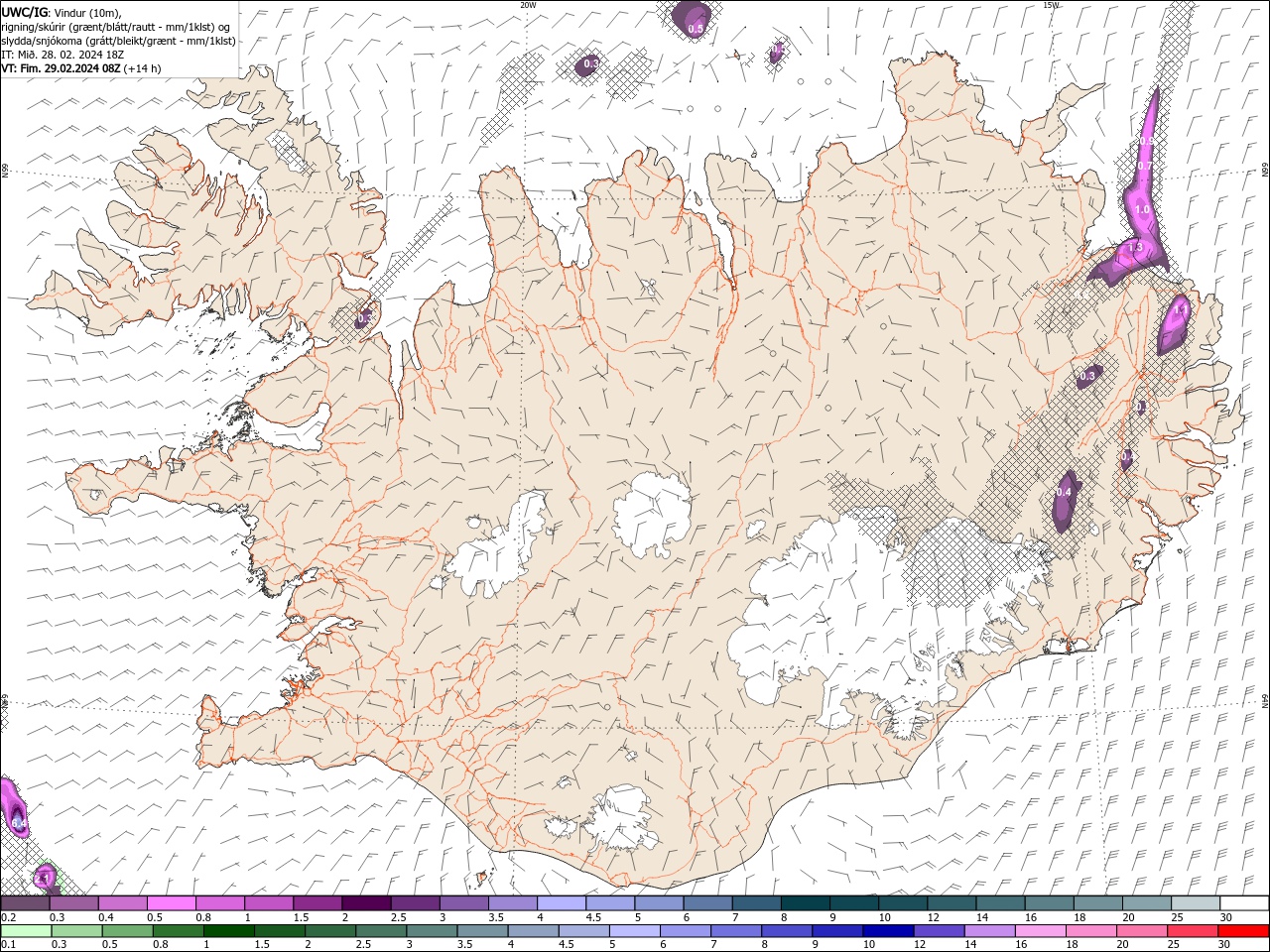This screenshot has width=1270, height=952.
Task: Click the white Hofsjökull glacier in central Iceland
Action: [x=652, y=513]
